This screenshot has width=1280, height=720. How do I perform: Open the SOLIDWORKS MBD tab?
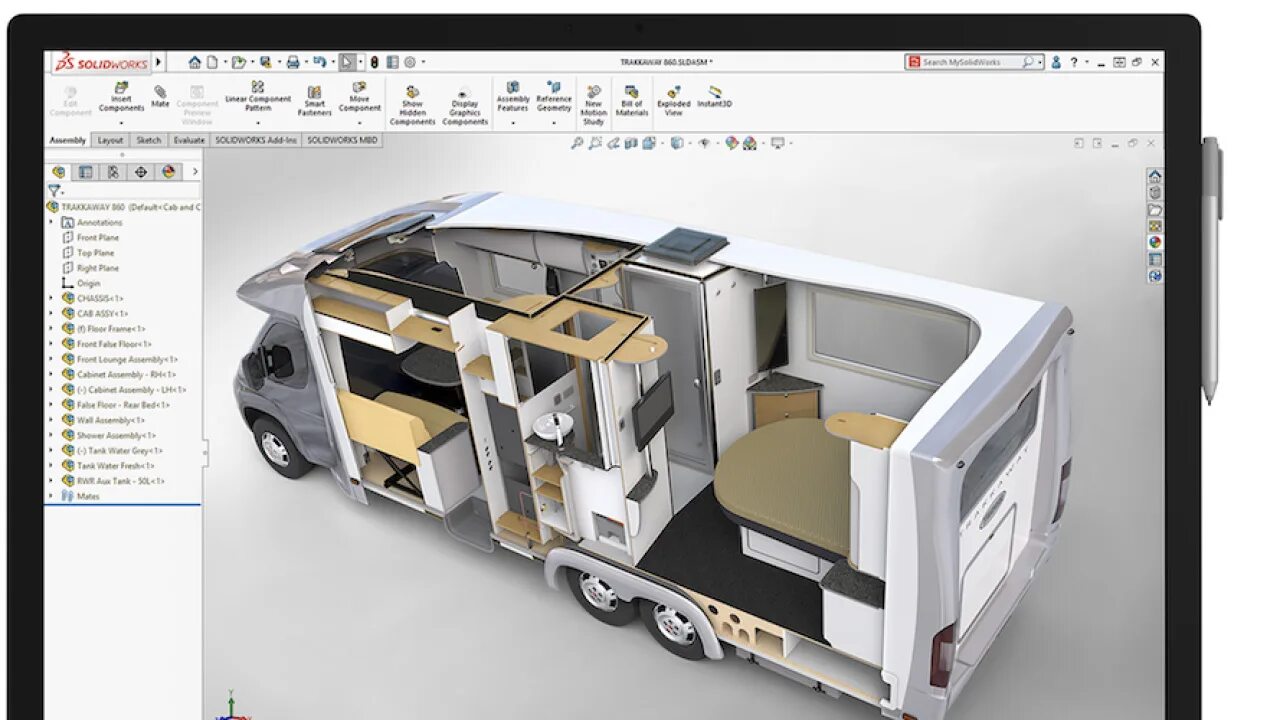[x=343, y=140]
